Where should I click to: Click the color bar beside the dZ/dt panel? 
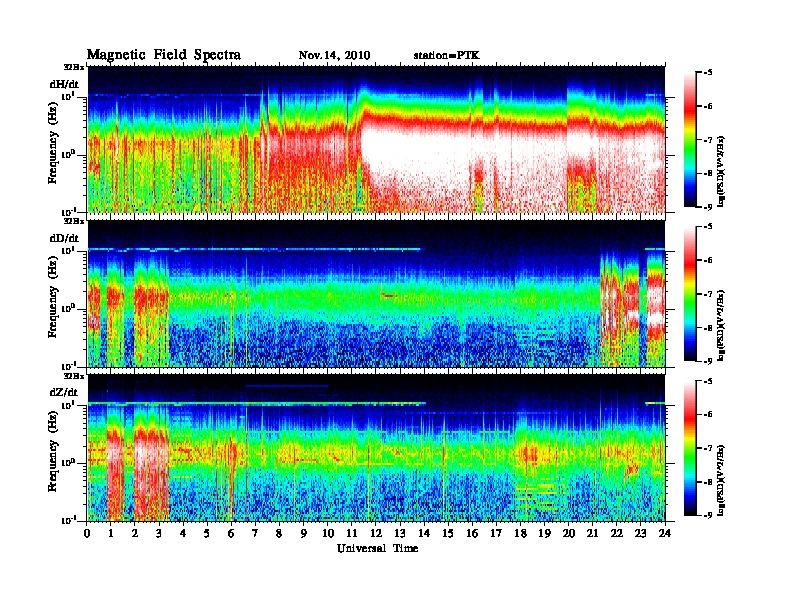[x=689, y=448]
